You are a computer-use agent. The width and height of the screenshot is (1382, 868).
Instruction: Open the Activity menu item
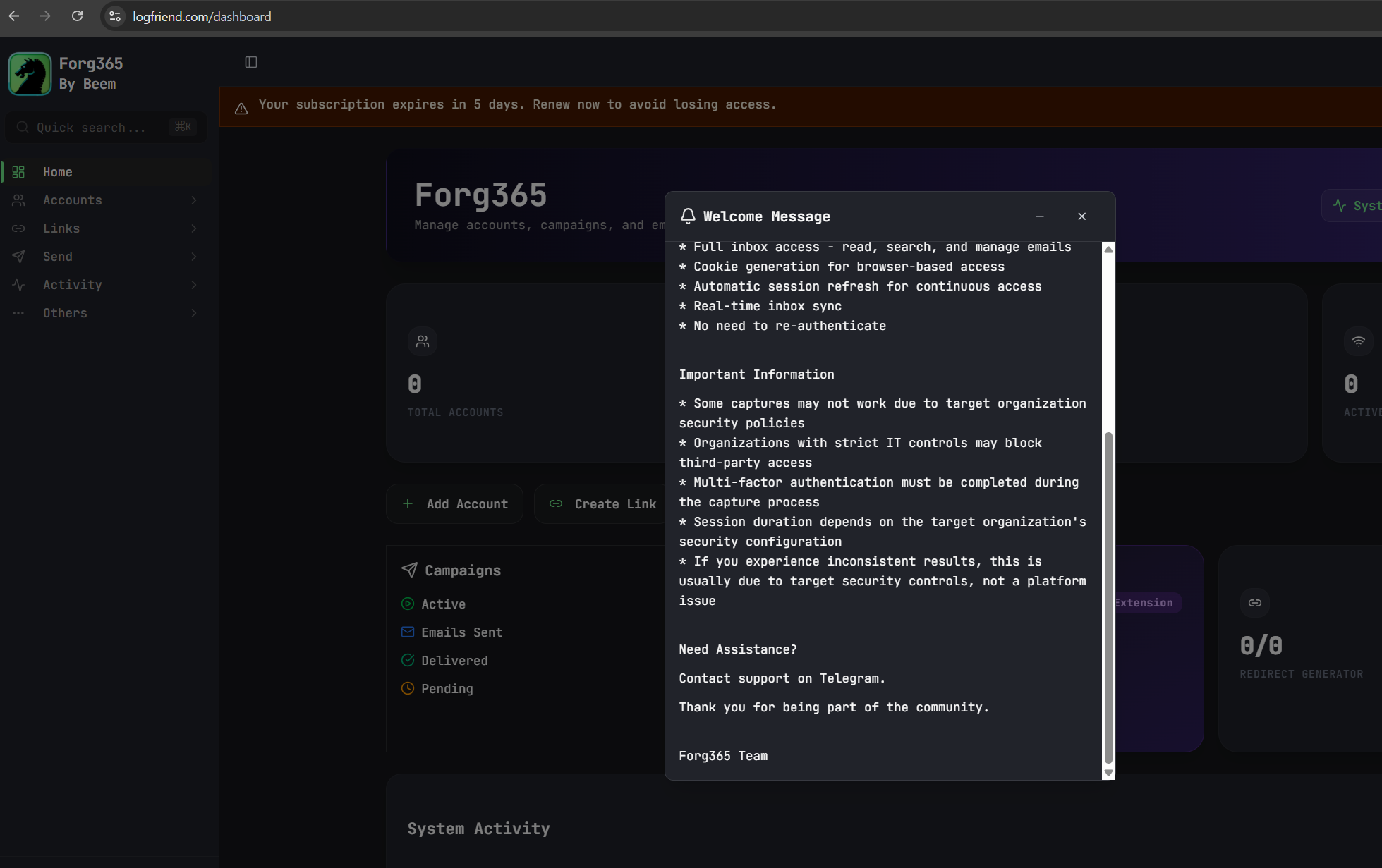(x=107, y=285)
